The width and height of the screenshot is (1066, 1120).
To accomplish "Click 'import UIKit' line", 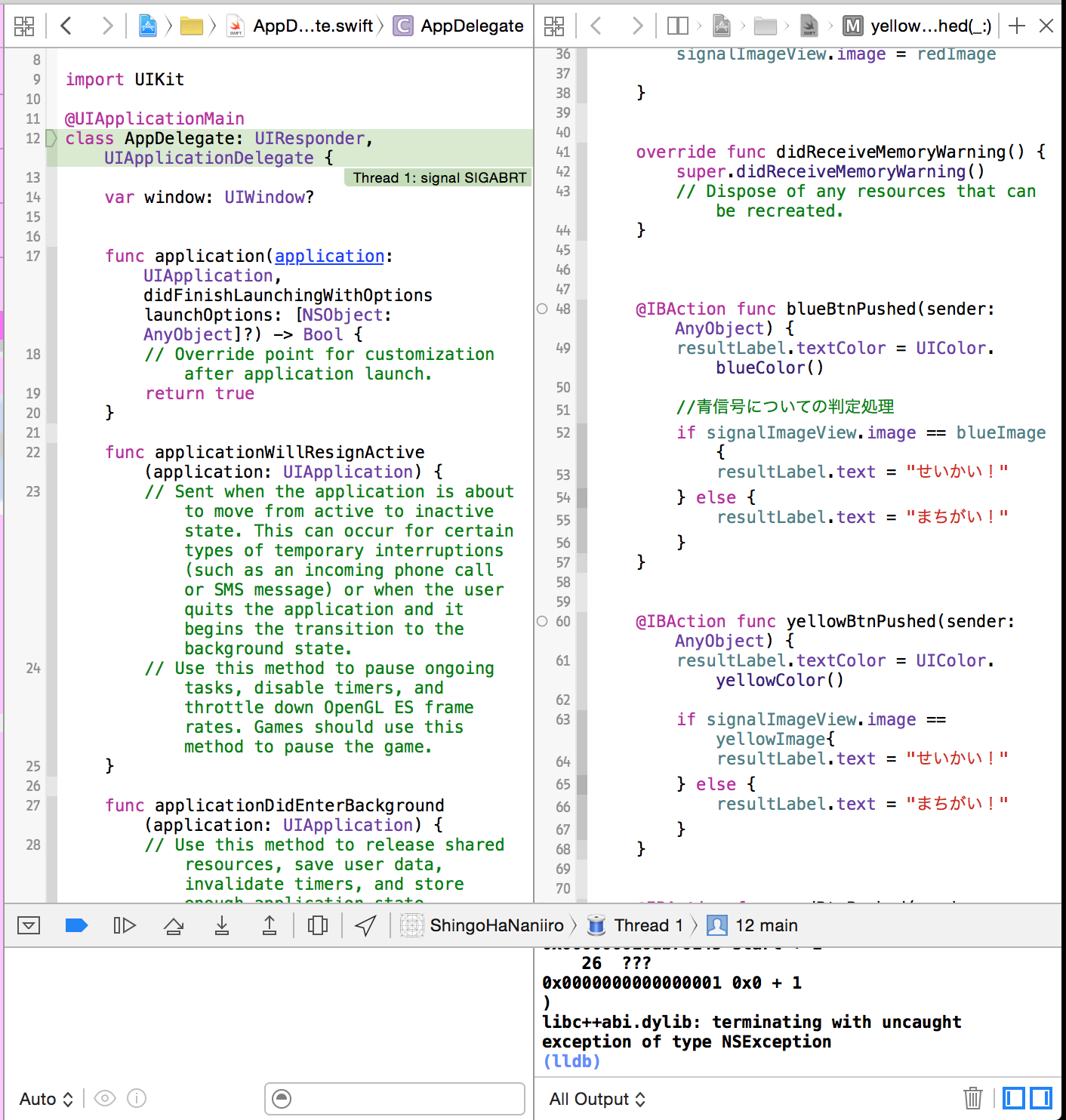I will pos(125,79).
